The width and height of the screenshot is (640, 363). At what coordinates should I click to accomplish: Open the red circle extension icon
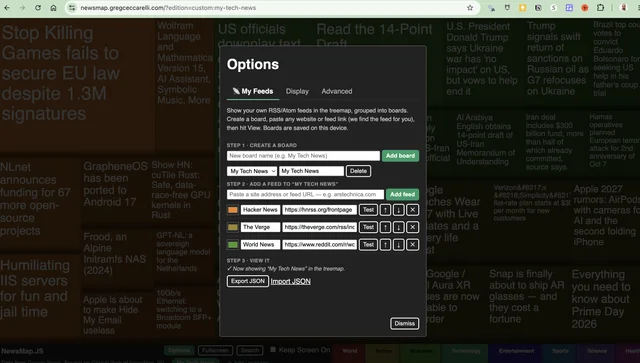[584, 8]
